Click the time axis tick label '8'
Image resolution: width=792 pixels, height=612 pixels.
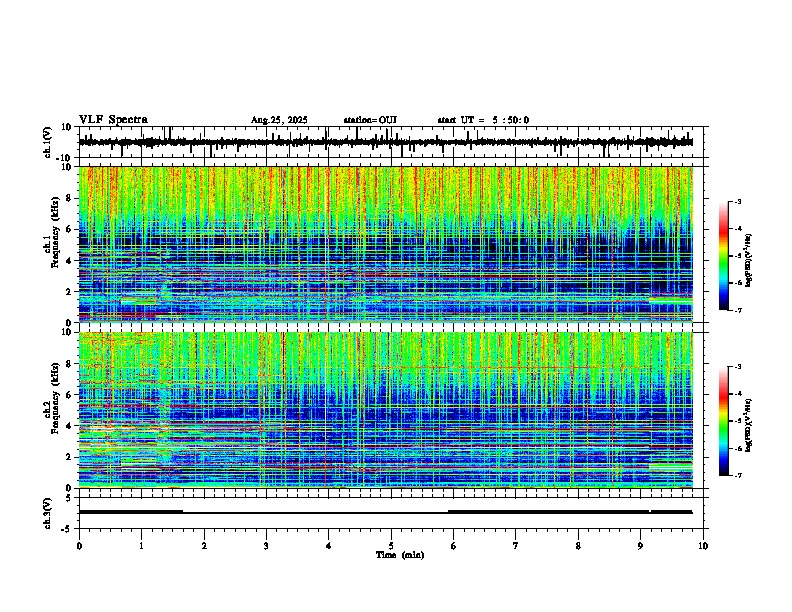[578, 546]
